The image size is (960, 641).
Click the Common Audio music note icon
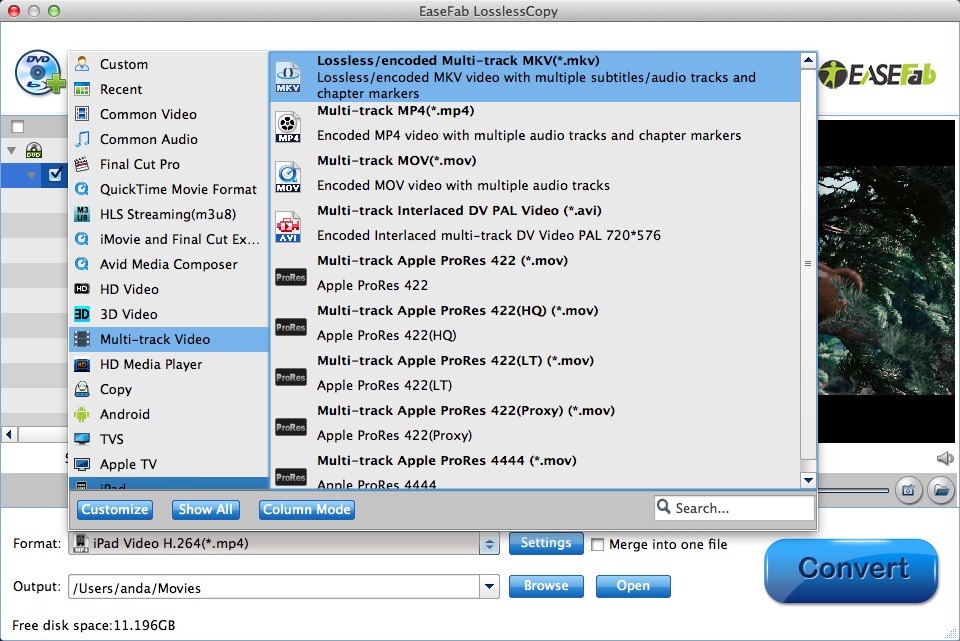tap(81, 139)
